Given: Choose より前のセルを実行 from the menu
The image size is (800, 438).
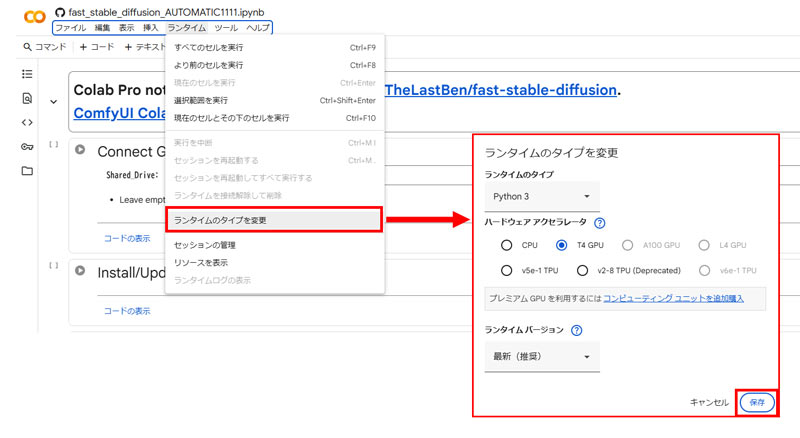Looking at the screenshot, I should (x=274, y=65).
